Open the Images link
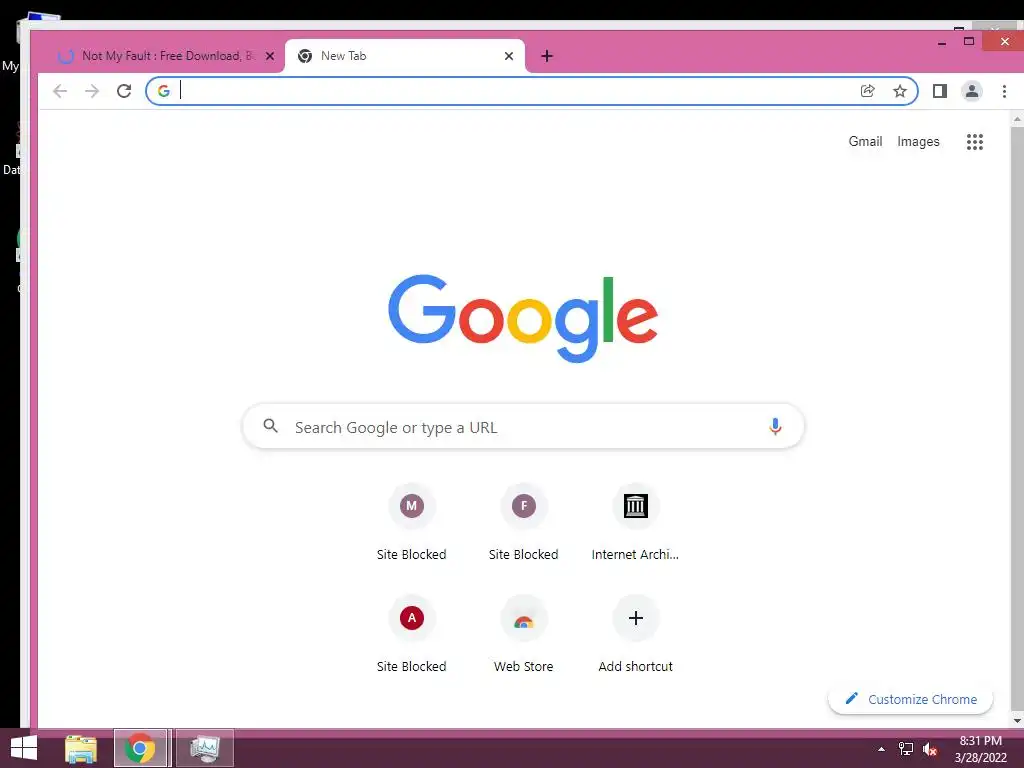Image resolution: width=1024 pixels, height=768 pixels. [918, 142]
